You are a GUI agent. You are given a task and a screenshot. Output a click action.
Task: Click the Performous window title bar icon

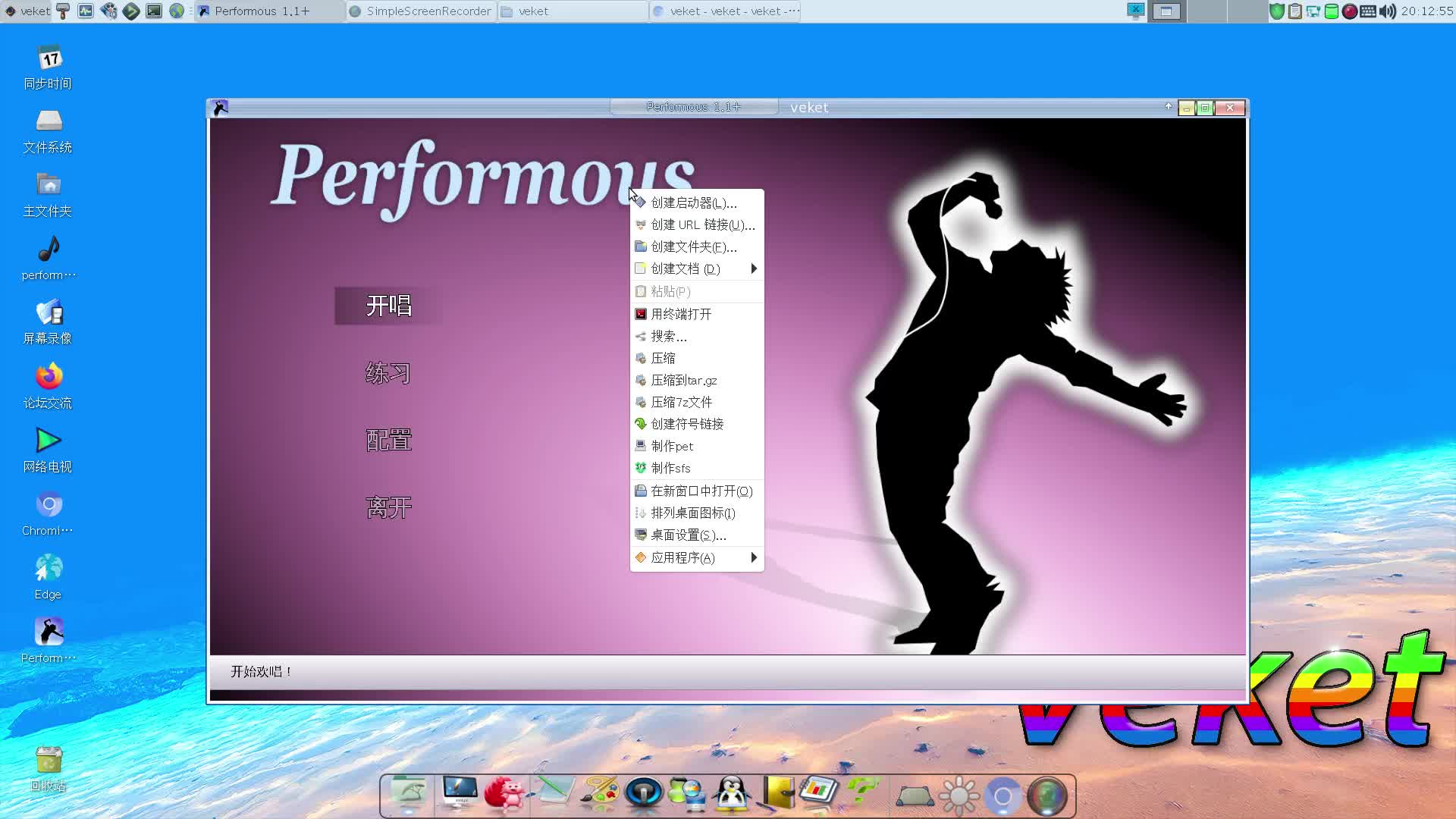coord(221,108)
